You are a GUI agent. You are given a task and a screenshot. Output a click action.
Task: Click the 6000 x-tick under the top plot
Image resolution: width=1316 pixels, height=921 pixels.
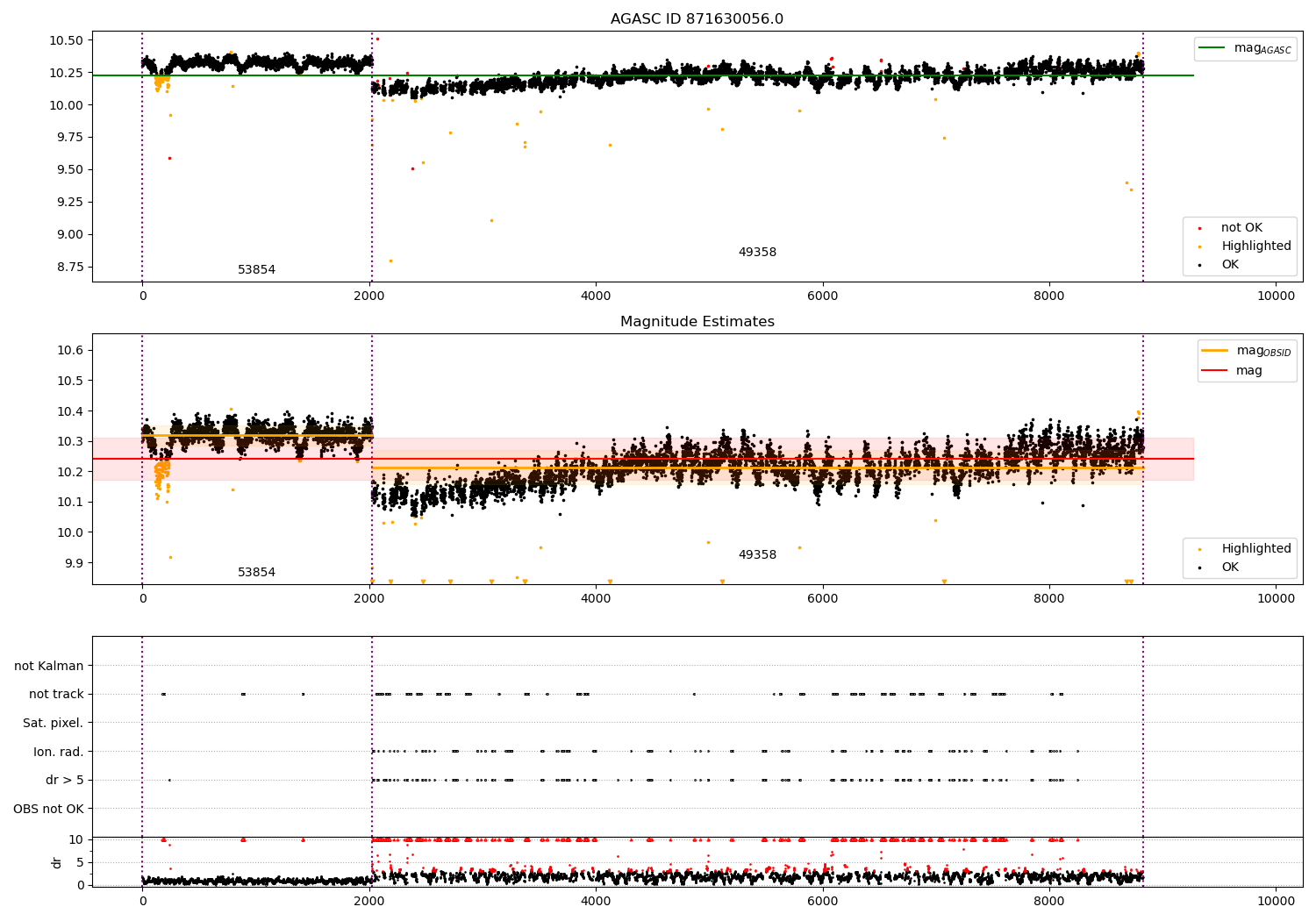823,296
